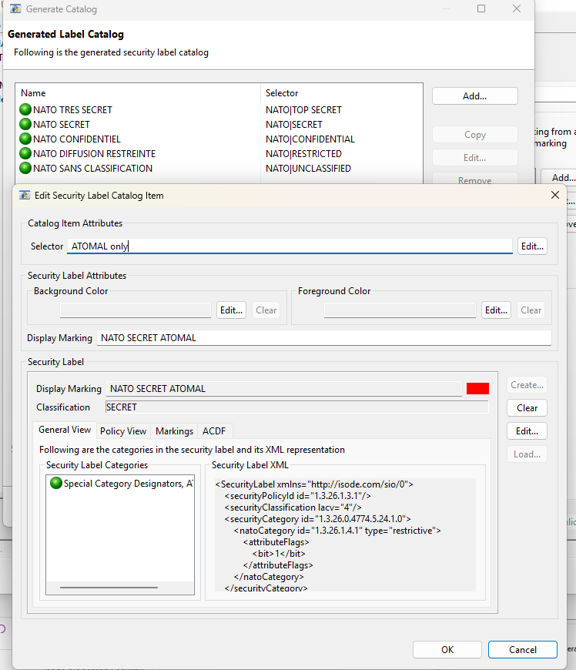The height and width of the screenshot is (670, 576).
Task: Click the Edit Security Label dialog title icon
Action: point(25,195)
